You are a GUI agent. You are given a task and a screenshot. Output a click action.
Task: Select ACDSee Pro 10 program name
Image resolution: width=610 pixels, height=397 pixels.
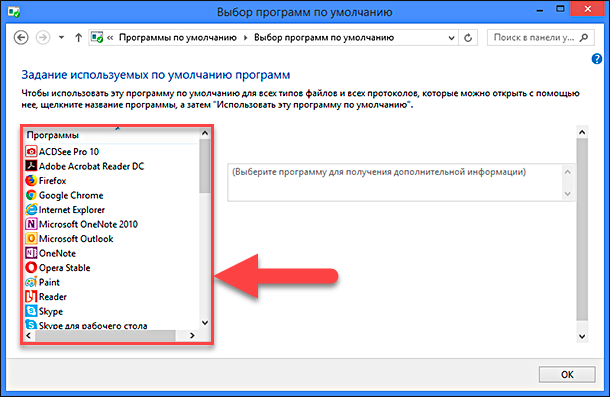click(x=69, y=151)
